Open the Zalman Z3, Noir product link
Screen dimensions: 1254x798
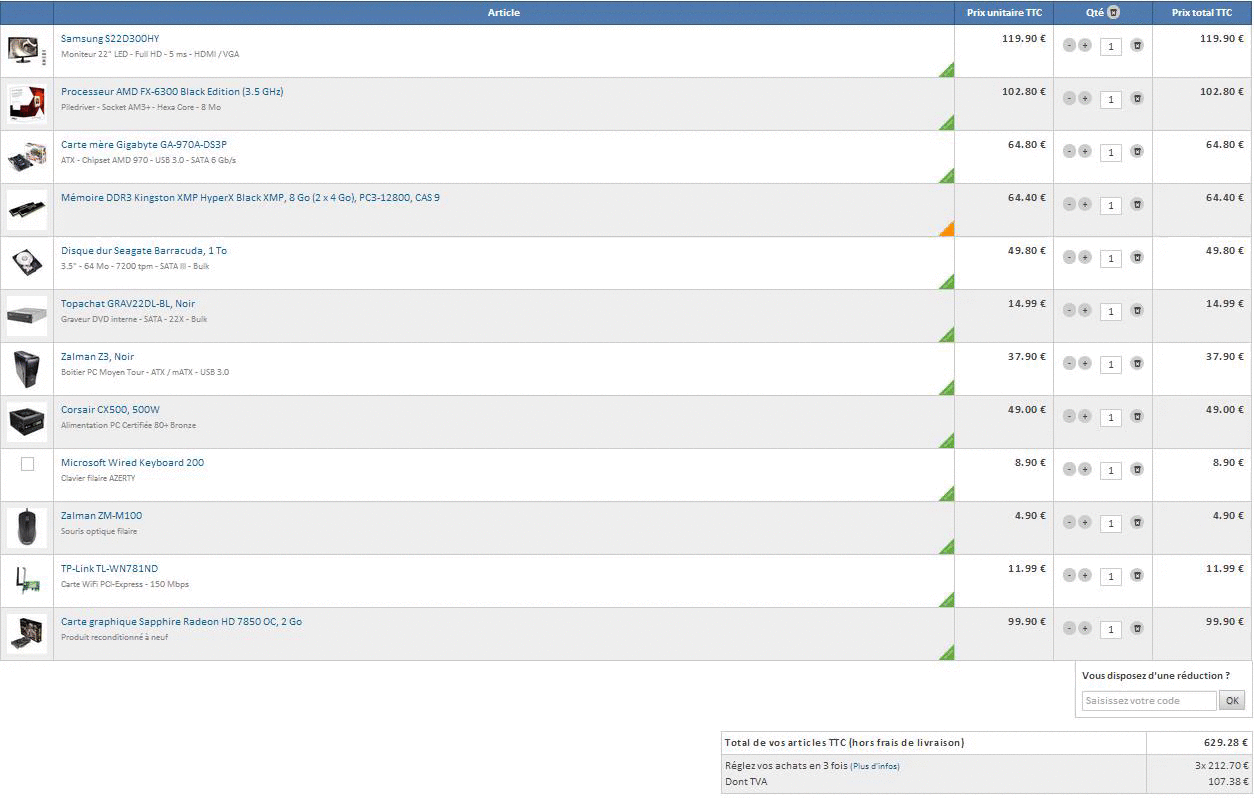pos(97,357)
